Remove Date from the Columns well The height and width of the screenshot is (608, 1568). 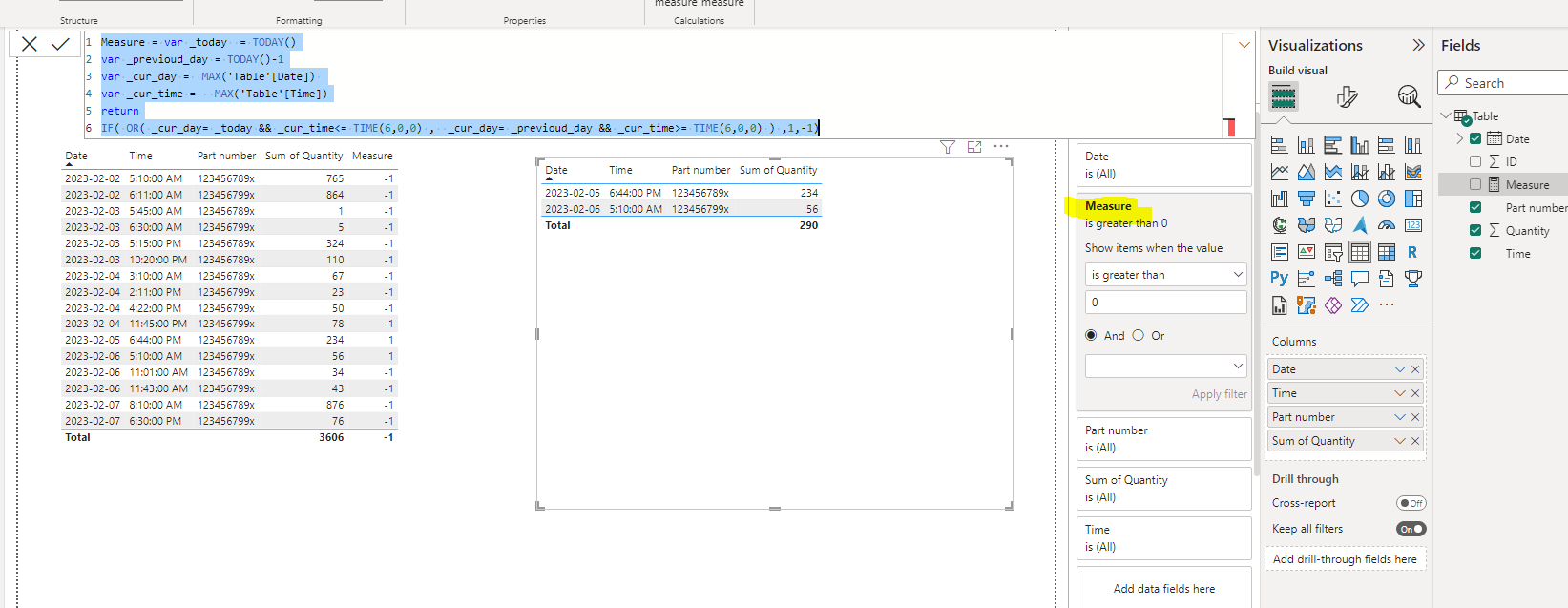[1415, 369]
